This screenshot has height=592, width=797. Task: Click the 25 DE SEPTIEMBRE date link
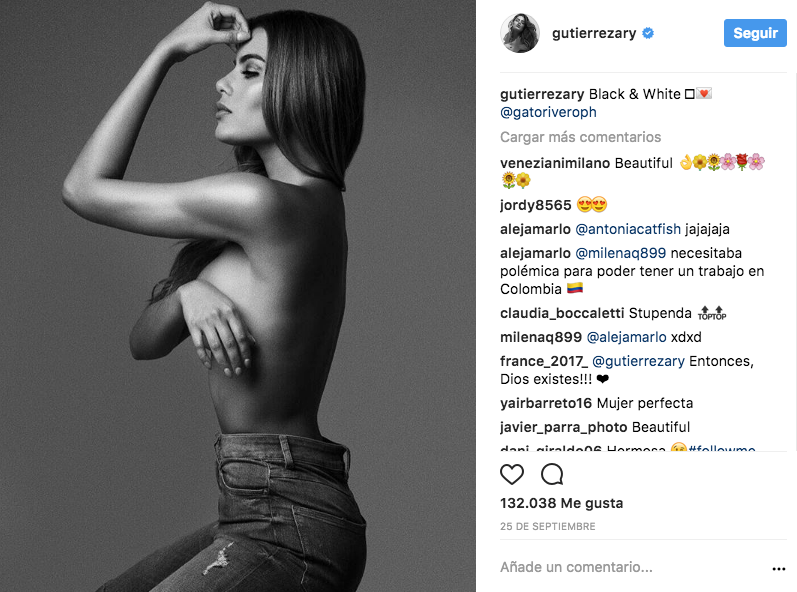[547, 526]
